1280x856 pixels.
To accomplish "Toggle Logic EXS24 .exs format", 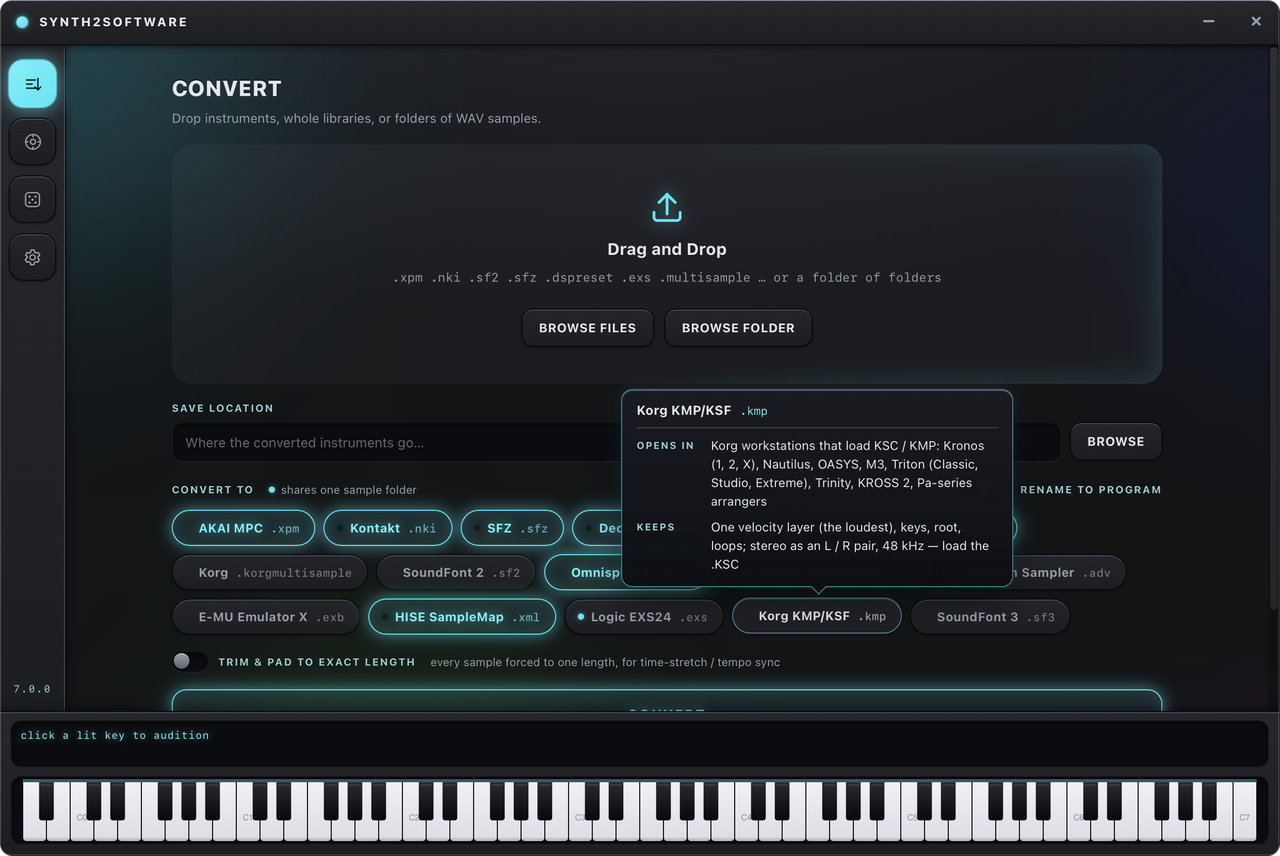I will coord(644,617).
